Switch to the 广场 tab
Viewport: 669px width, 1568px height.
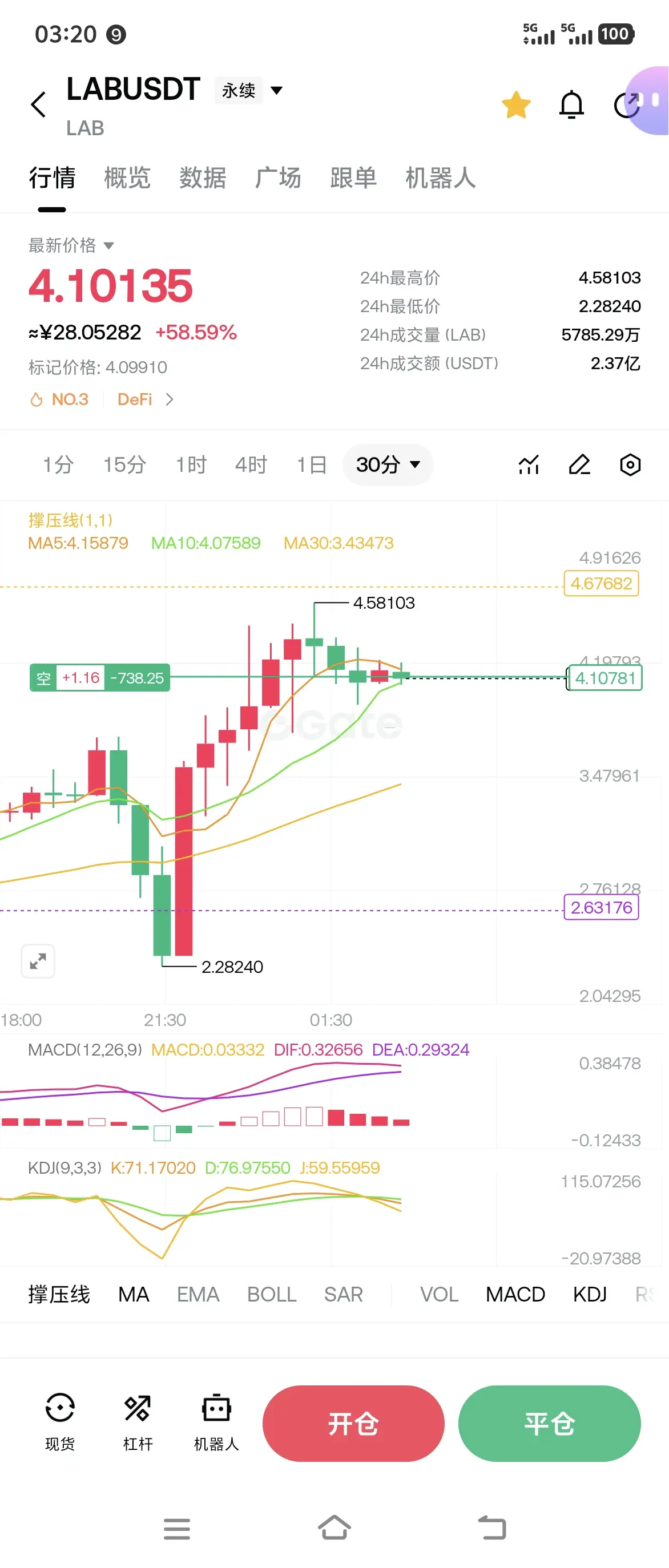277,177
